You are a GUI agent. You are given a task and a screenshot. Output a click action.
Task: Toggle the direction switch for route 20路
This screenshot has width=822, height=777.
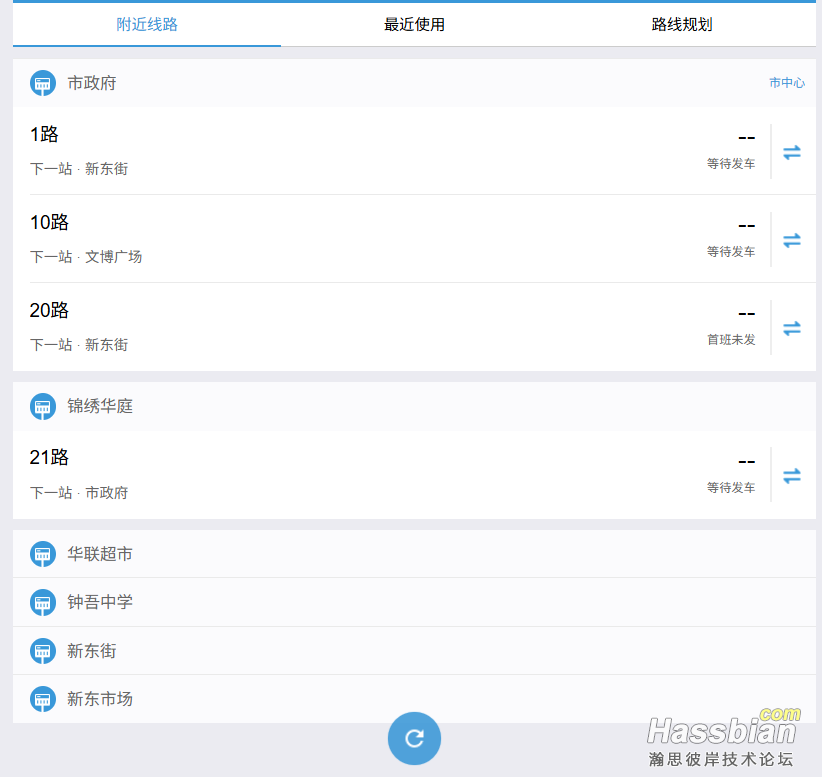point(791,327)
